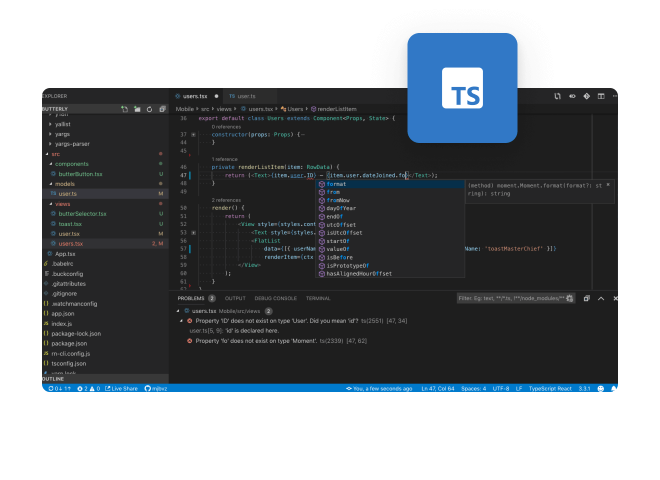Select 'format' suggestion in autocomplete list
Screen dimensions: 660x480
337,184
